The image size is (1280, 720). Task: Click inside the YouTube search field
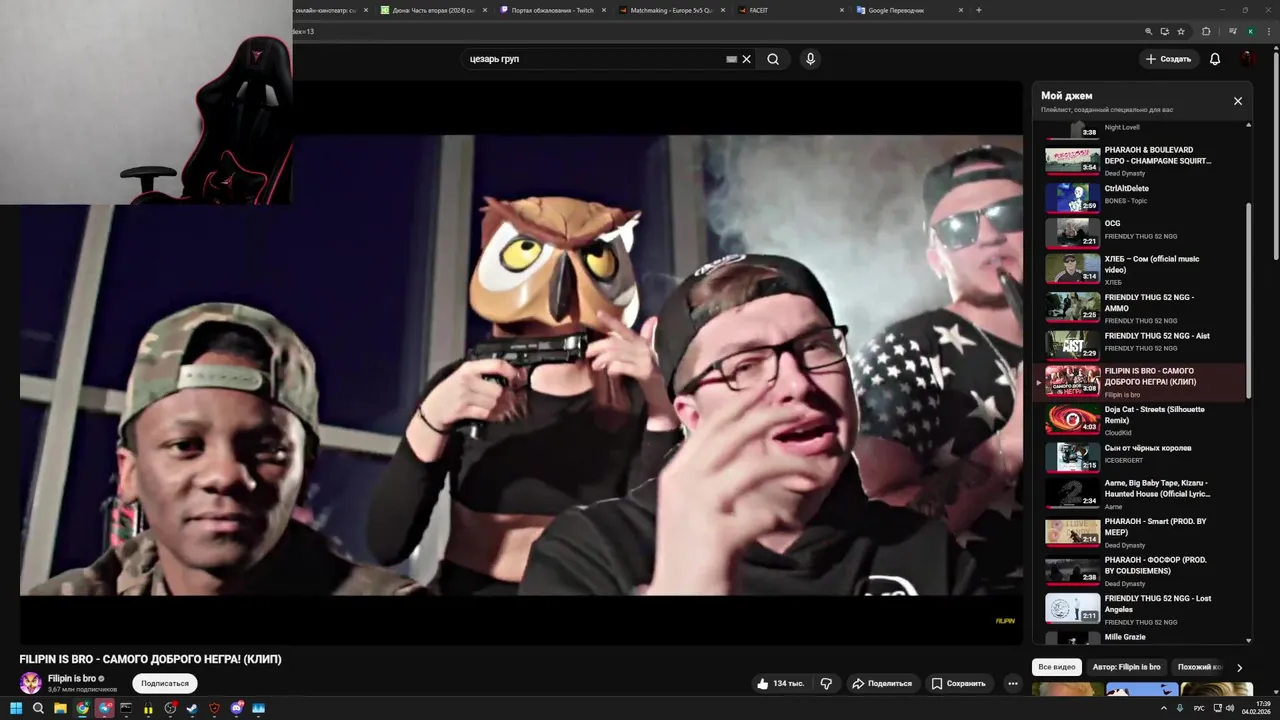click(597, 59)
